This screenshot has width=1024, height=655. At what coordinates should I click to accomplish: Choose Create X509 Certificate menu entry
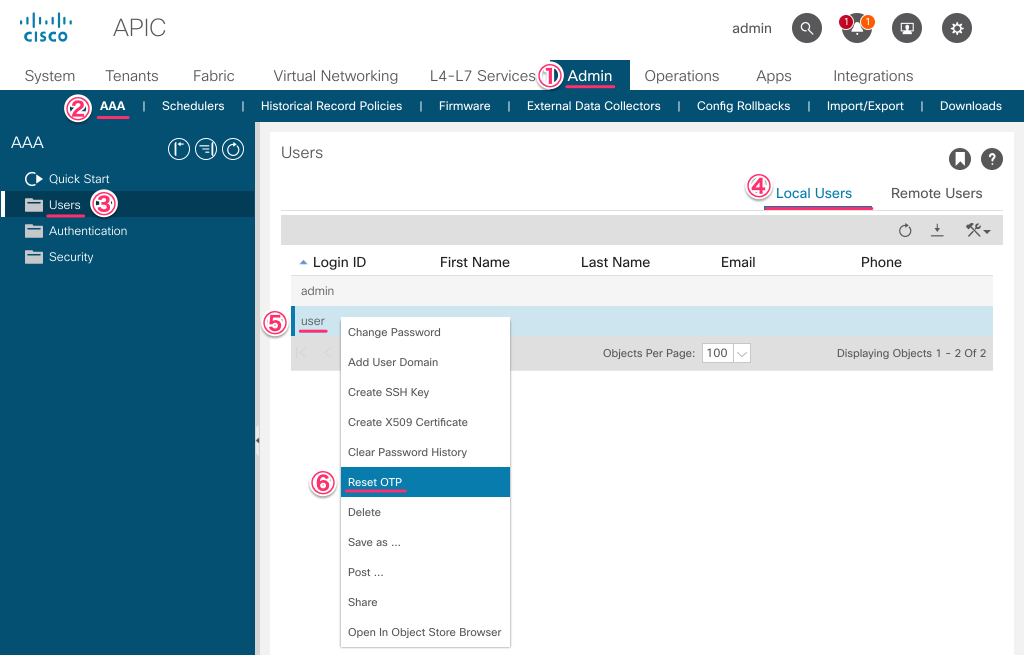(425, 423)
